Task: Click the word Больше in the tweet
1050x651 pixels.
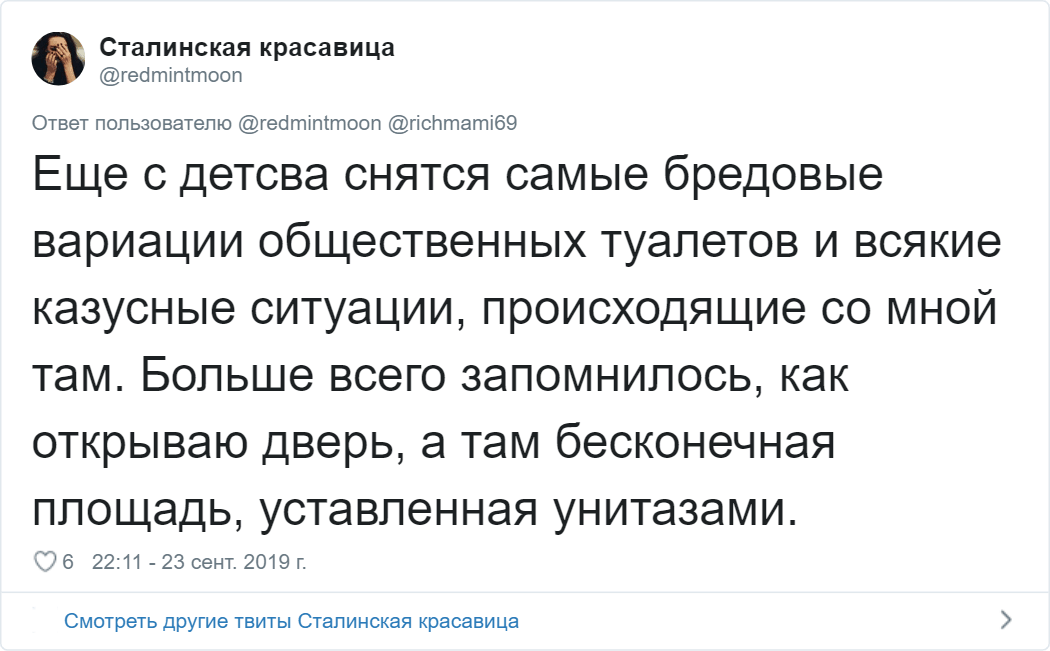Action: click(x=226, y=375)
